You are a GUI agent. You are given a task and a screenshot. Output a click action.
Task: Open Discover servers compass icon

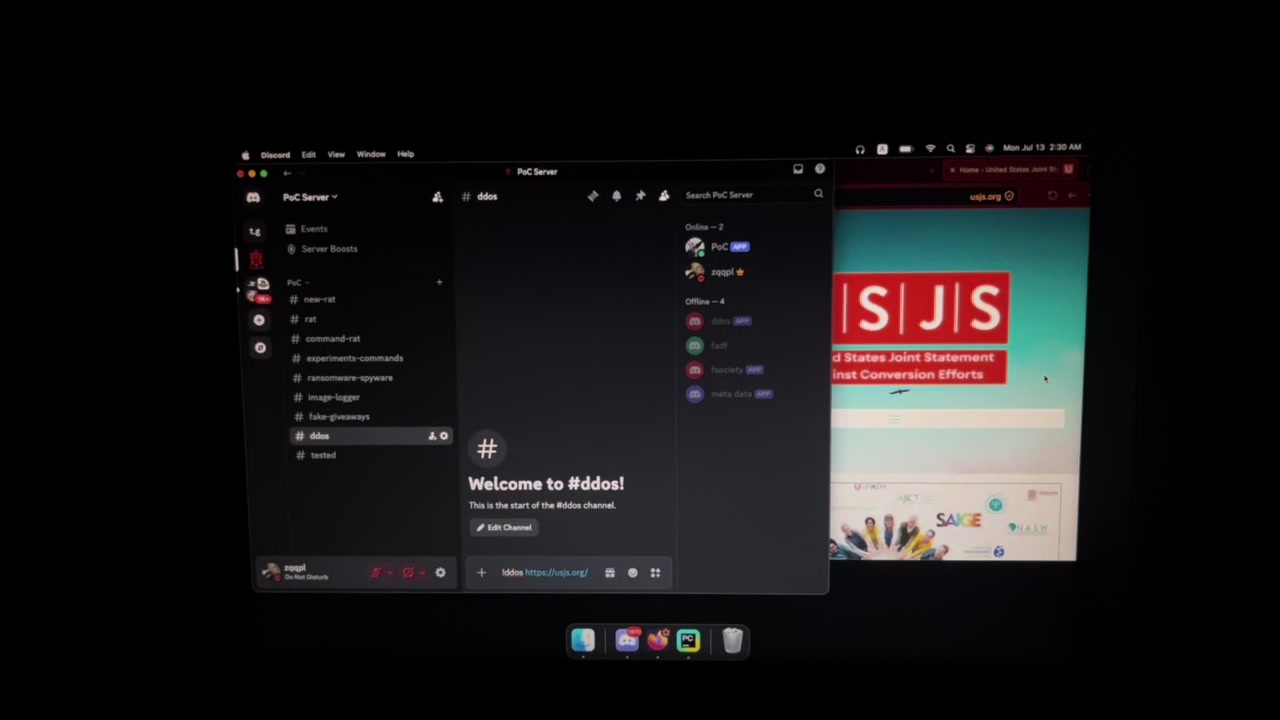coord(260,347)
